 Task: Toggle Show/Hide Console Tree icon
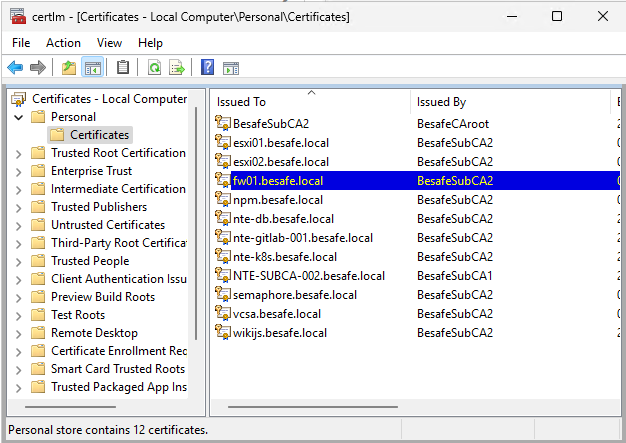tap(92, 67)
